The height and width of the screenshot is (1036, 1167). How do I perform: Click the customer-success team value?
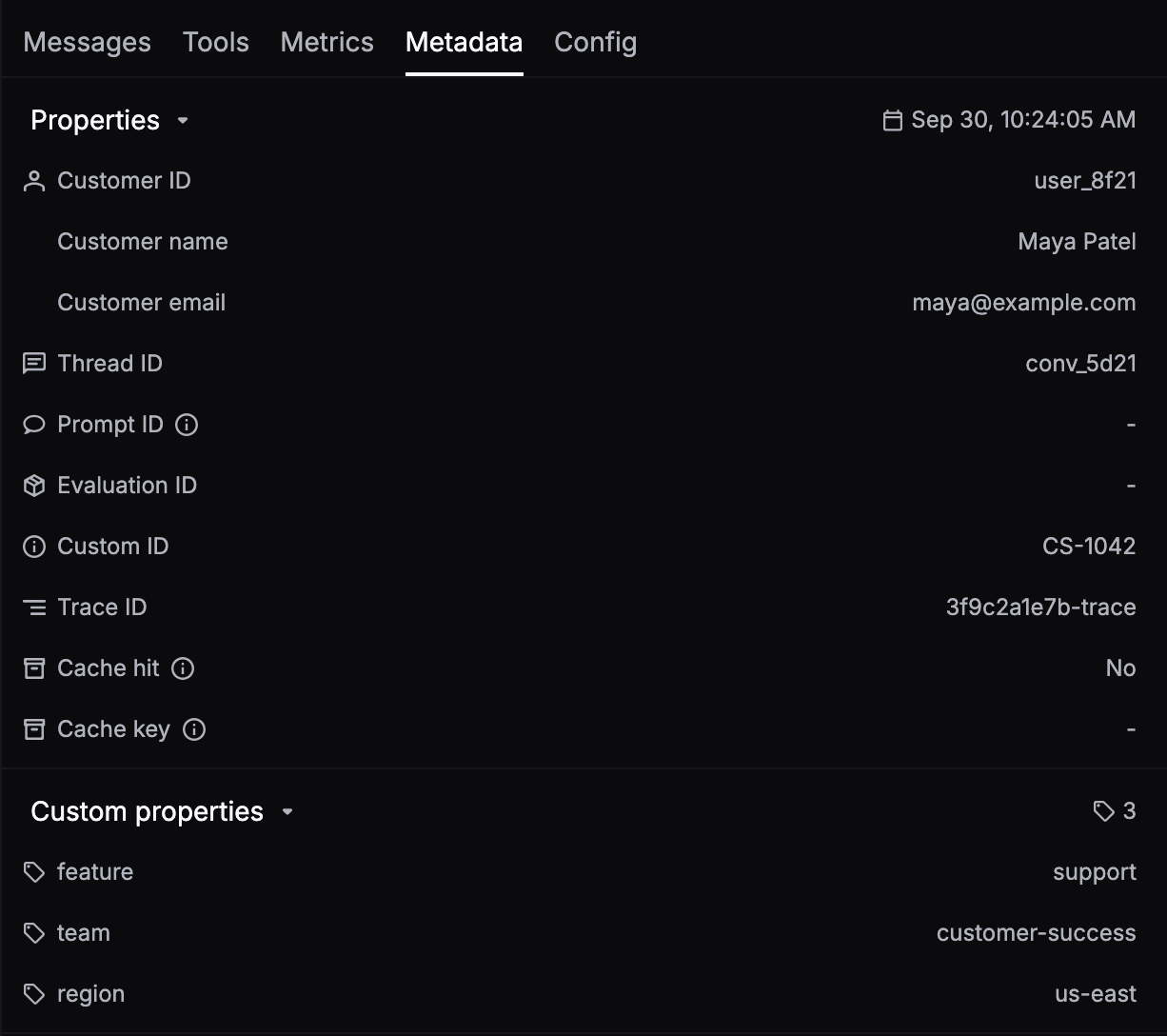[1037, 933]
